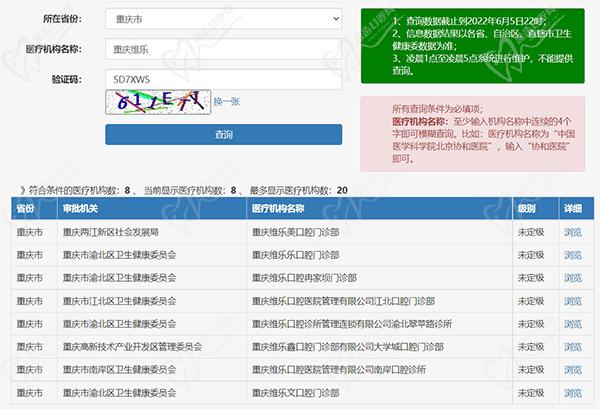Open 浏览 for 重庆维乐口腔冉家坝门诊部
The image size is (600, 409).
coord(573,278)
